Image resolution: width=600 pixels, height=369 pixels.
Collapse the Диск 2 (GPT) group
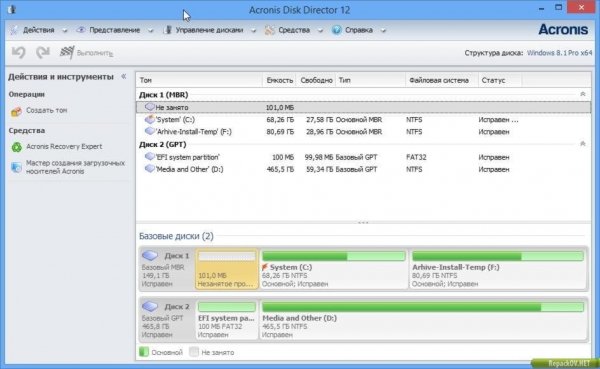pos(582,144)
